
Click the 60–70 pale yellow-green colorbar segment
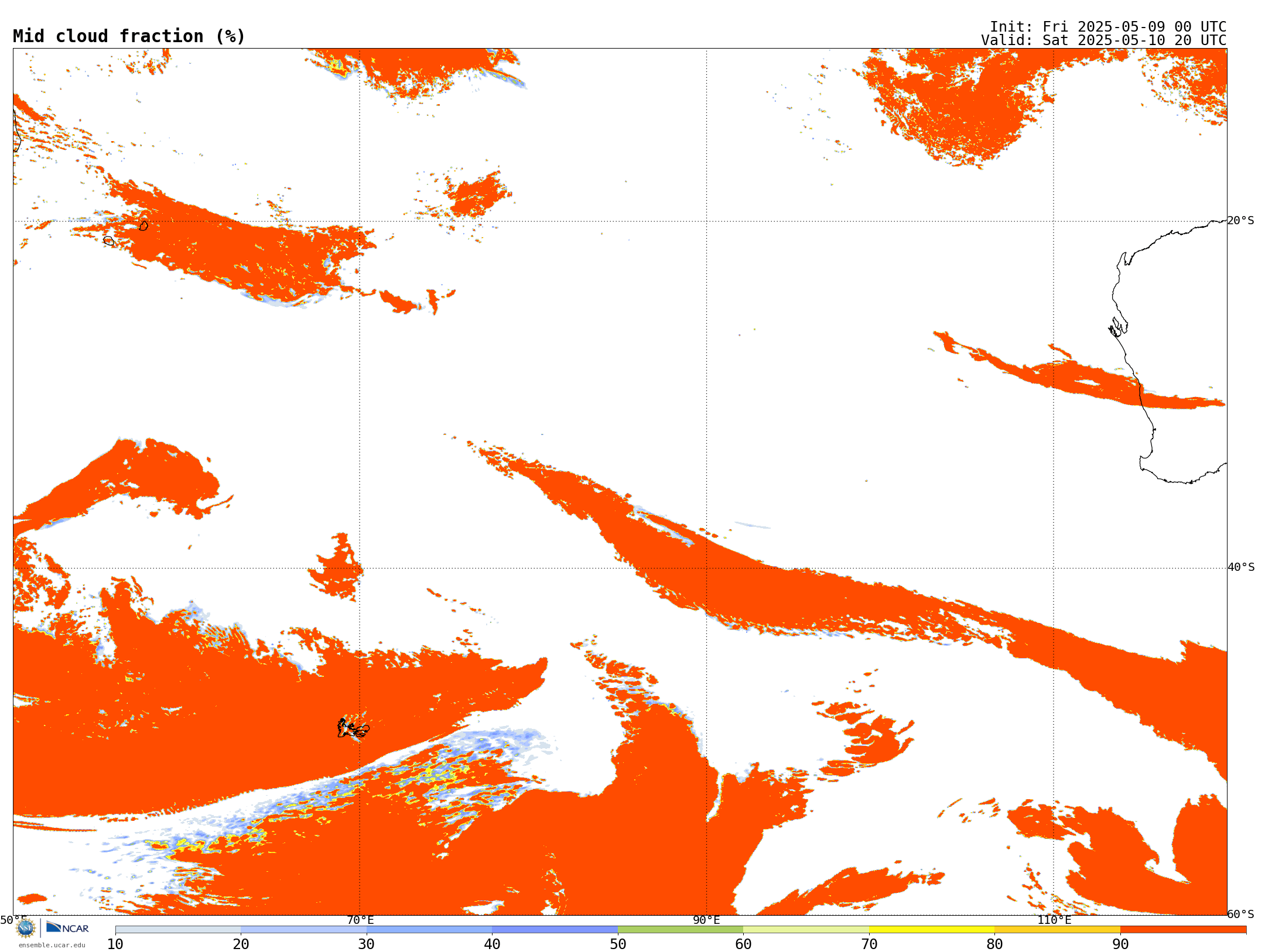tap(806, 930)
